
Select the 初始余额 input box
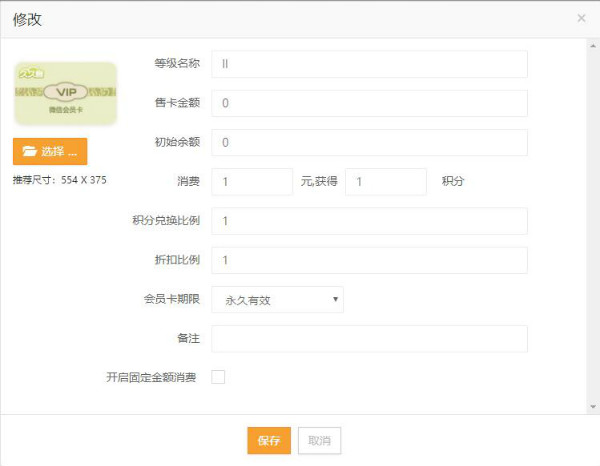tap(369, 143)
